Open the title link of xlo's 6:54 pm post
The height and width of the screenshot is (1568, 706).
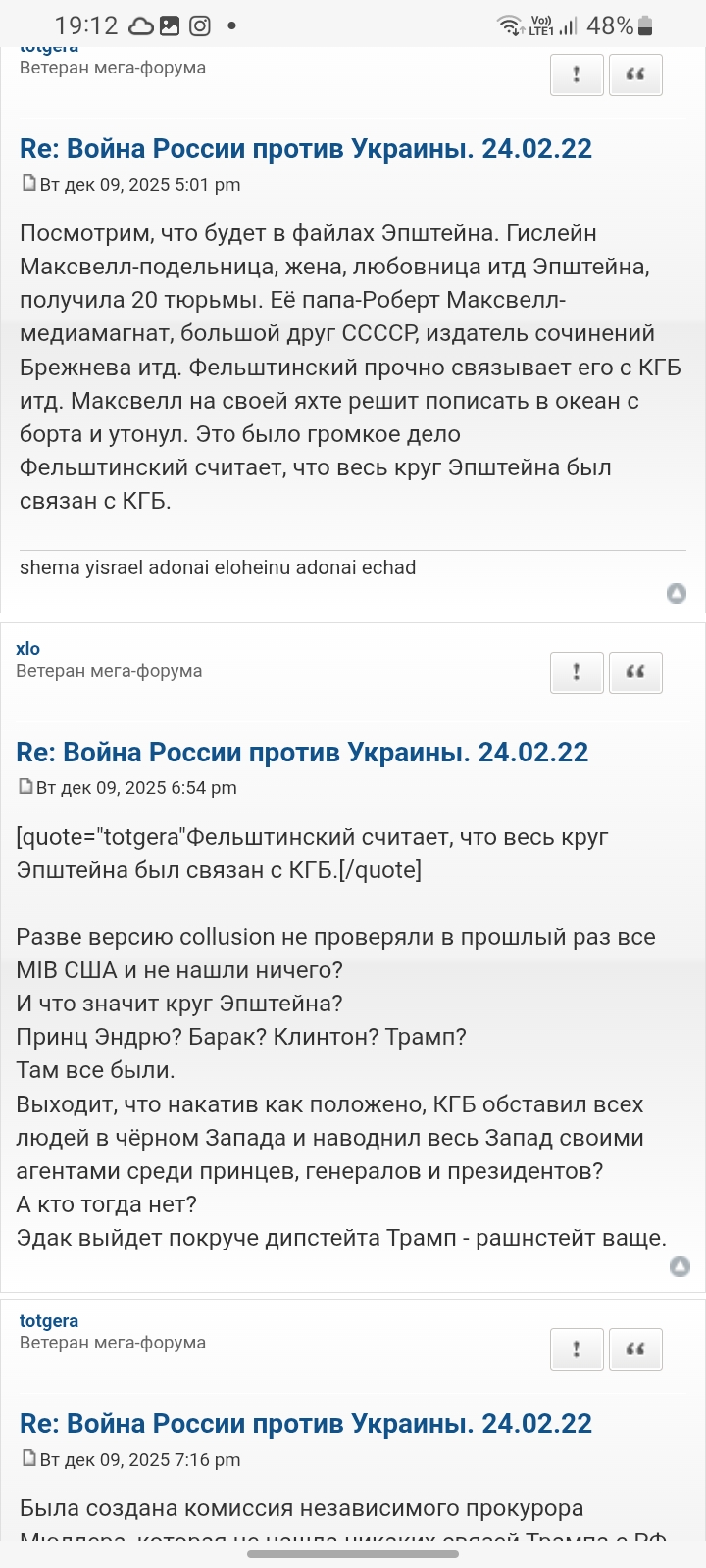tap(302, 753)
